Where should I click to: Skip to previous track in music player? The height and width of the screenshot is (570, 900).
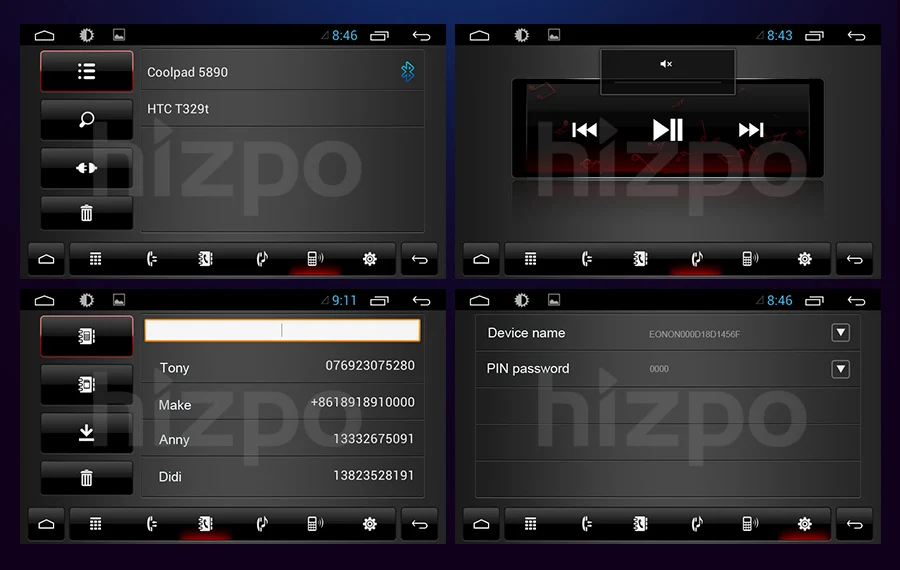click(585, 130)
